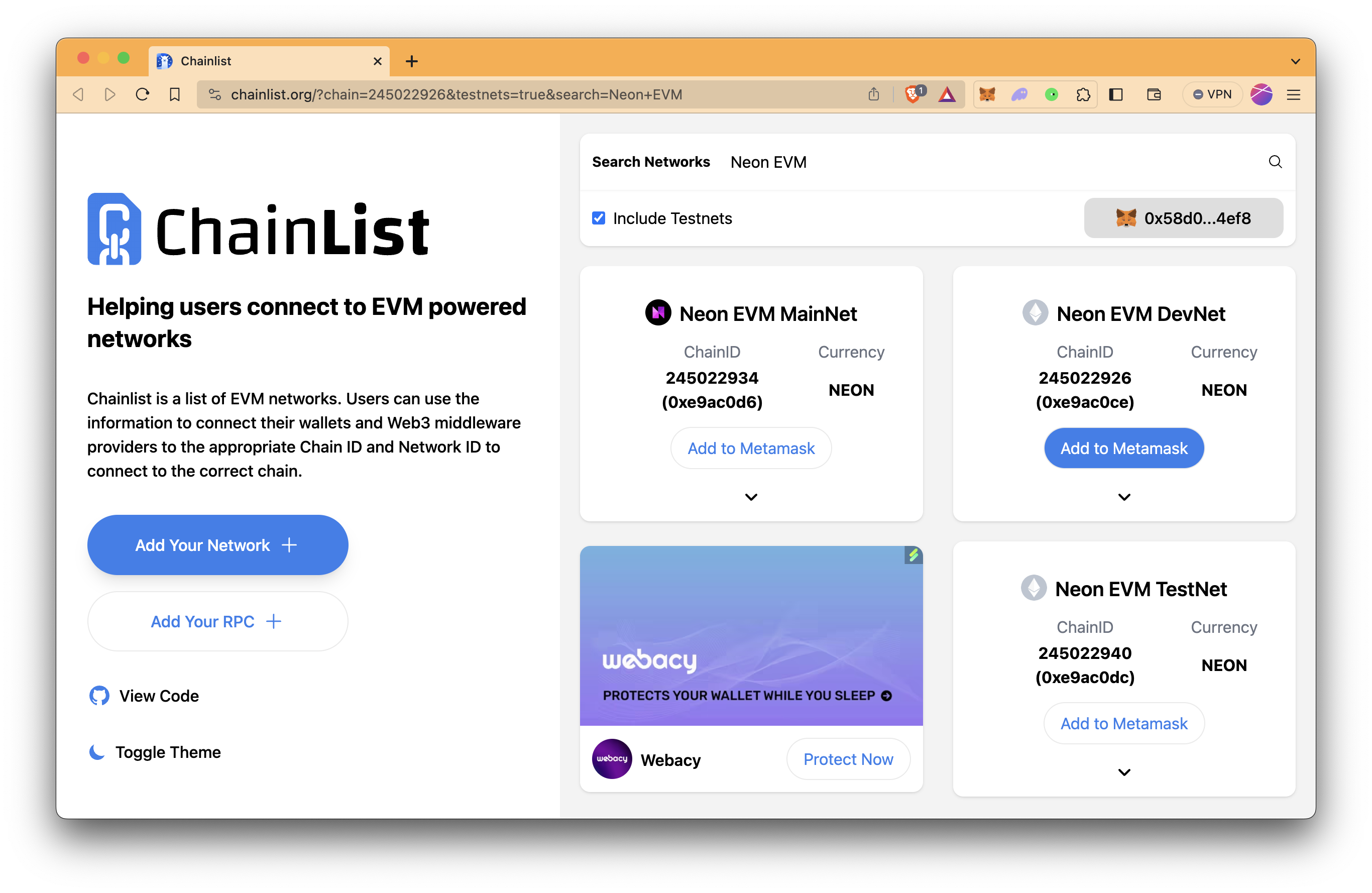
Task: Expand the Neon EVM MainNet details chevron
Action: pyautogui.click(x=751, y=496)
